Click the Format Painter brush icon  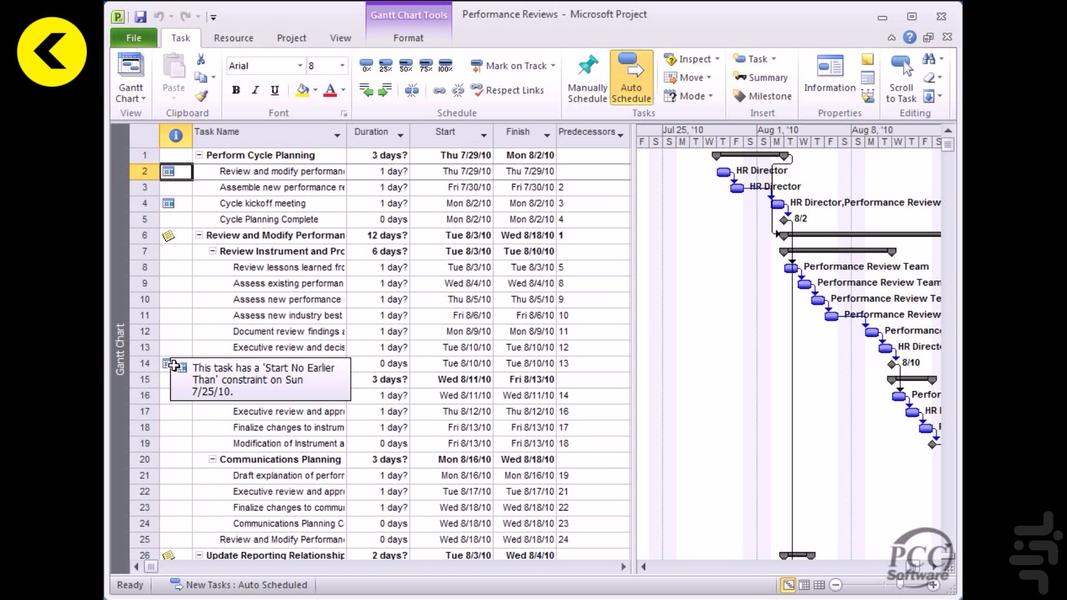201,96
